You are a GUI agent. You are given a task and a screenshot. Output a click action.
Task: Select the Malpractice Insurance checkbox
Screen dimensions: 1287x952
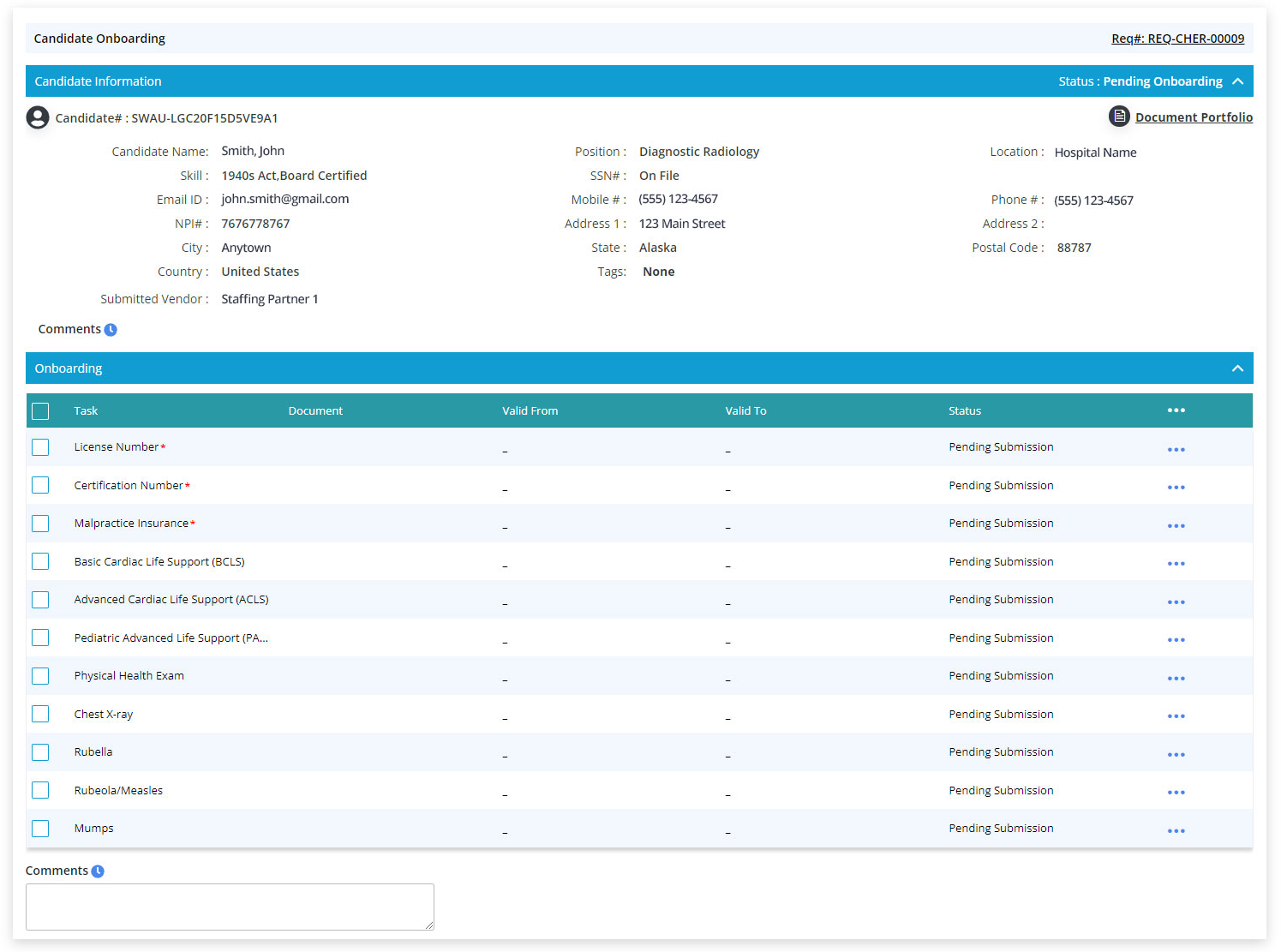(x=40, y=524)
